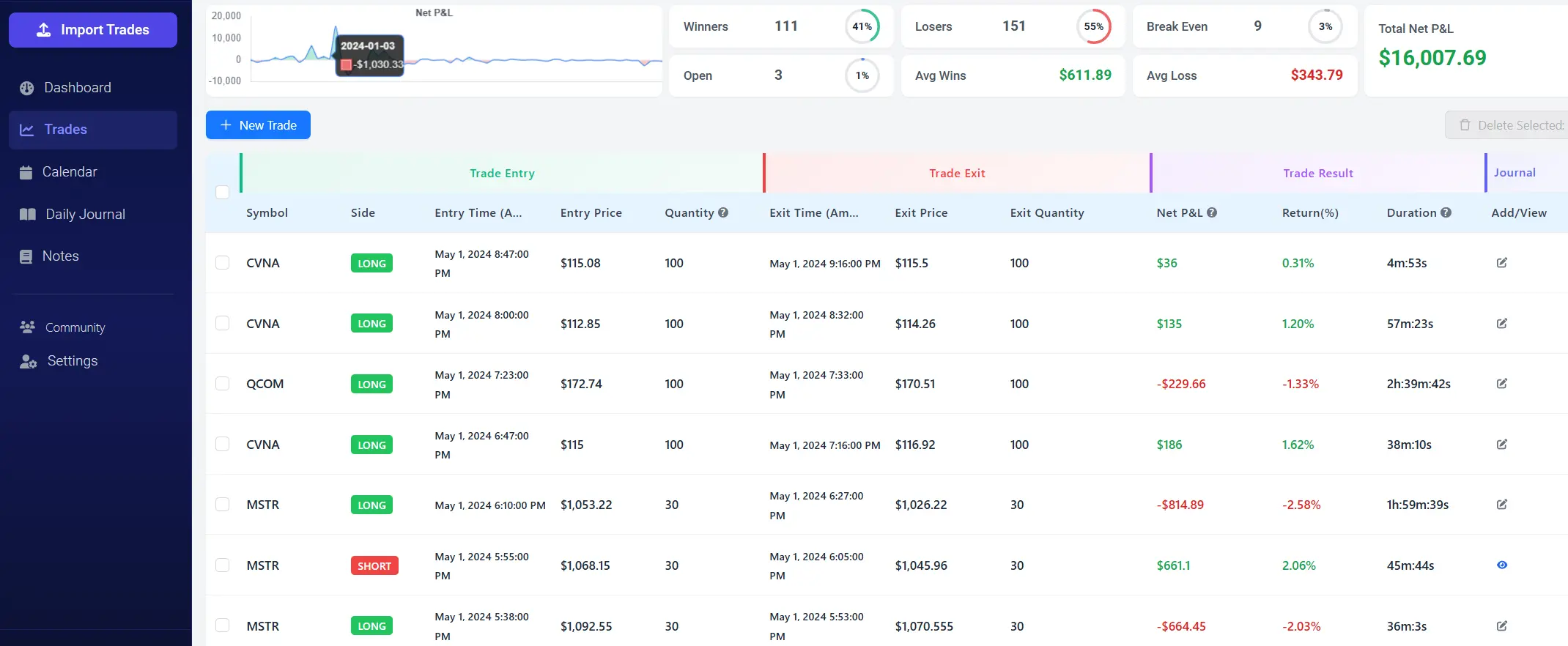Open journal edit icon for CVNA $36 trade

point(1501,263)
